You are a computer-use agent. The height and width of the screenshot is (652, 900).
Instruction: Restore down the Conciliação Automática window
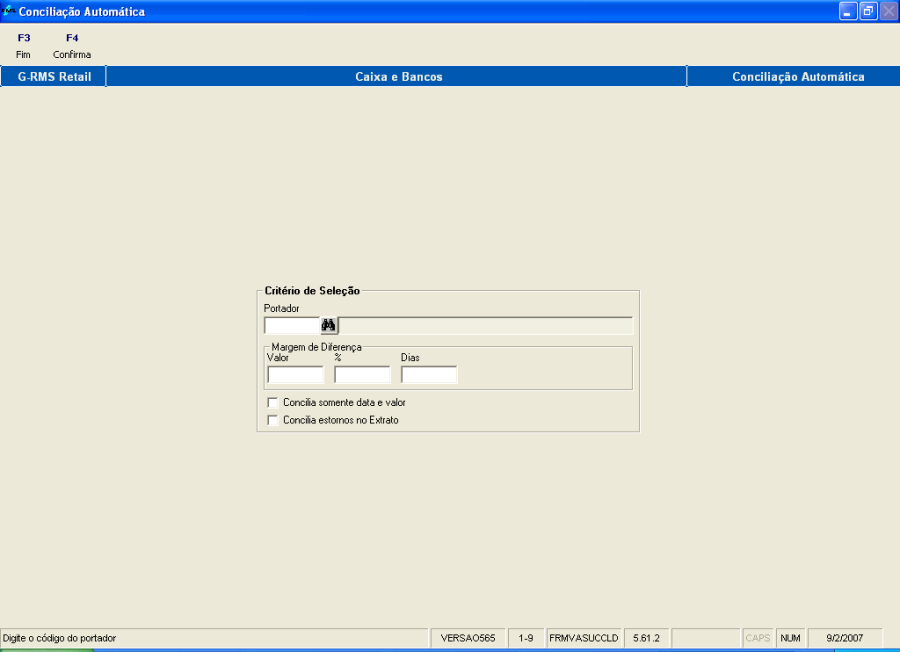pyautogui.click(x=868, y=11)
